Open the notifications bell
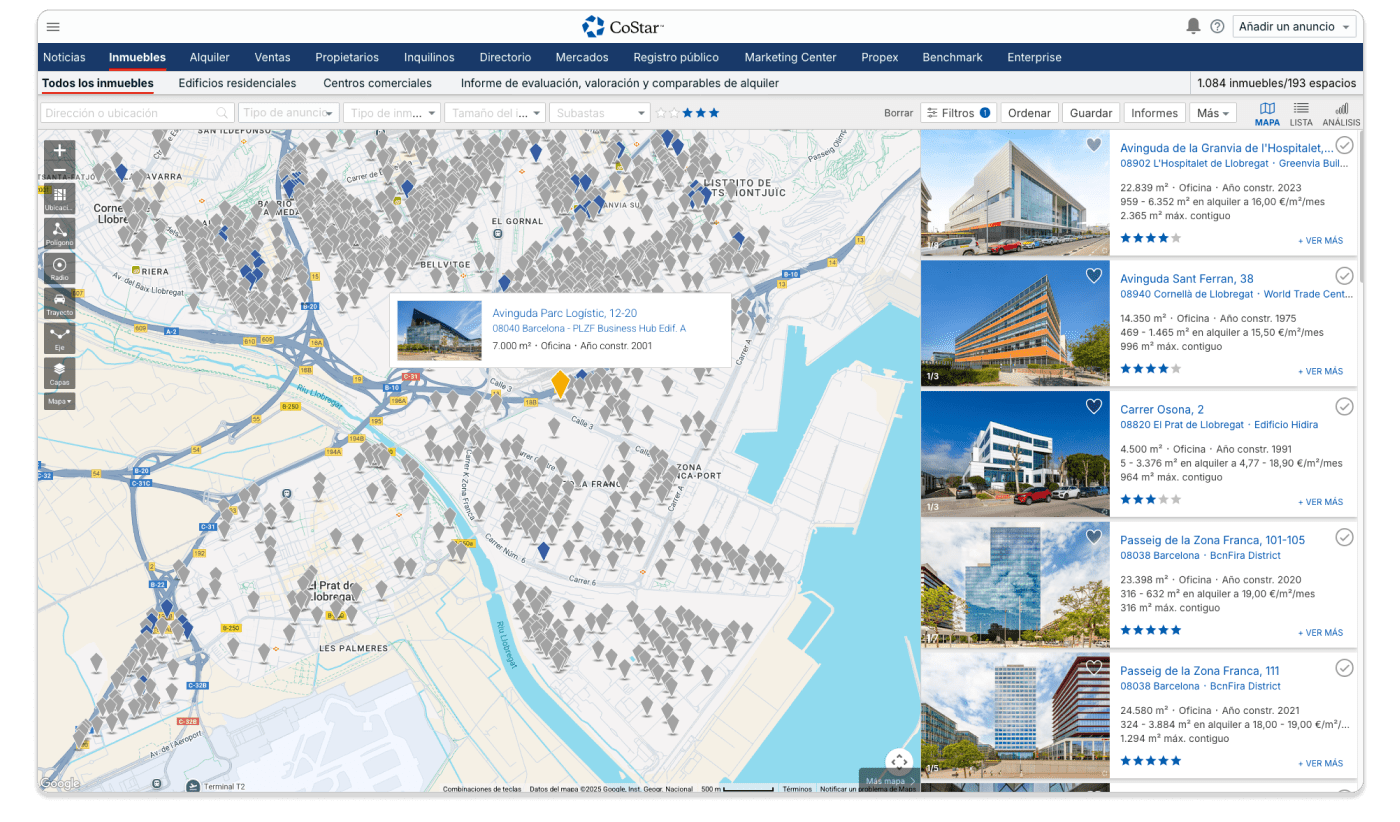 (1193, 27)
